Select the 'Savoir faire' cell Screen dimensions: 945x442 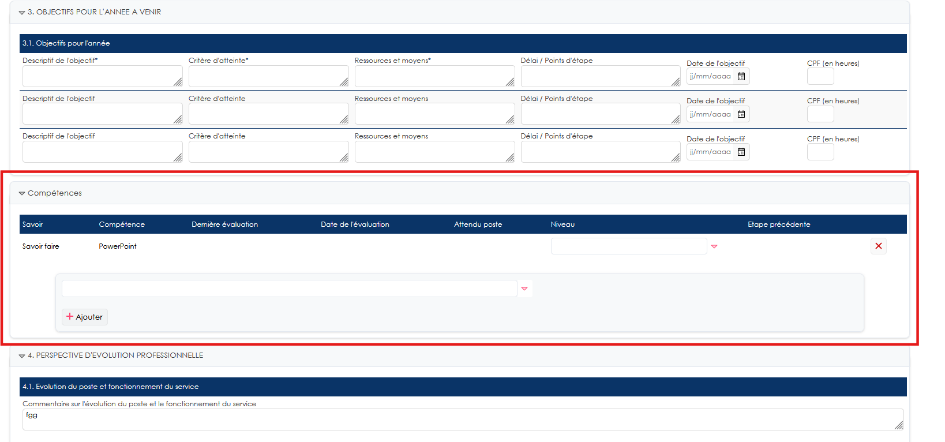[x=41, y=246]
